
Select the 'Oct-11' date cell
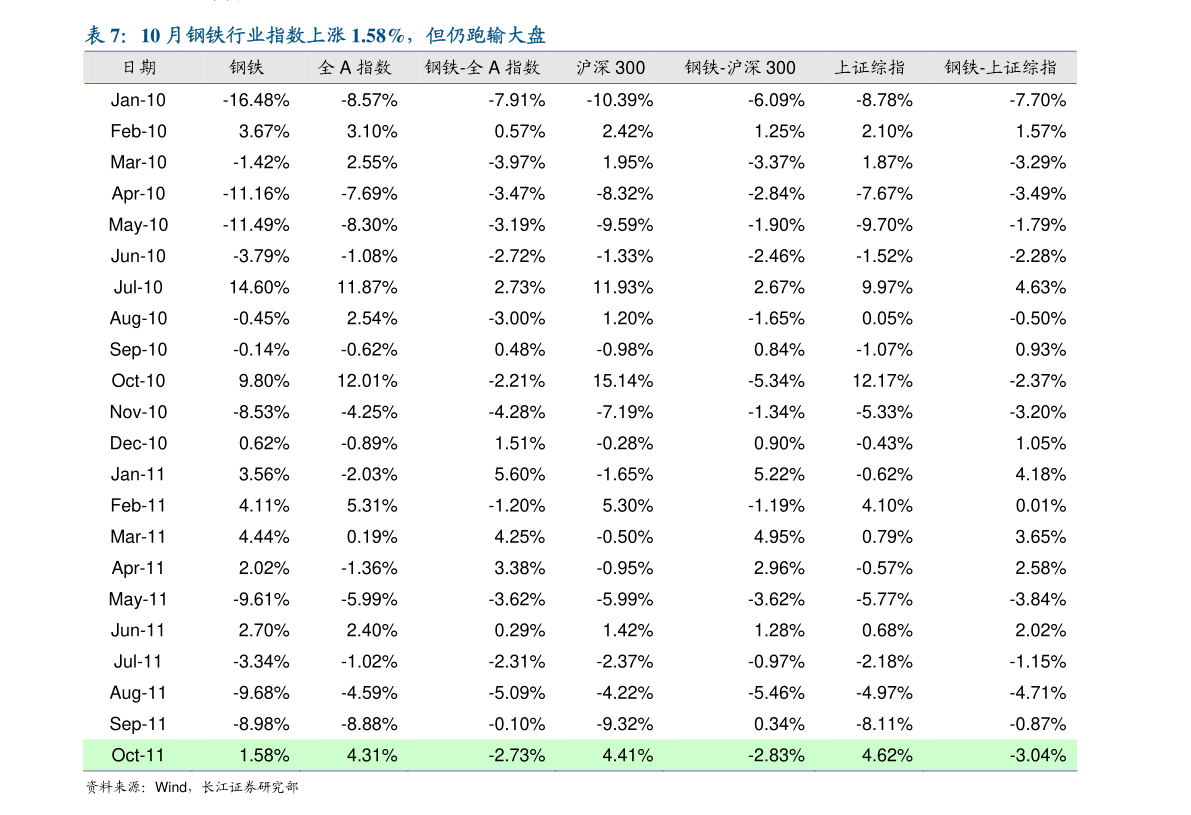[x=138, y=756]
